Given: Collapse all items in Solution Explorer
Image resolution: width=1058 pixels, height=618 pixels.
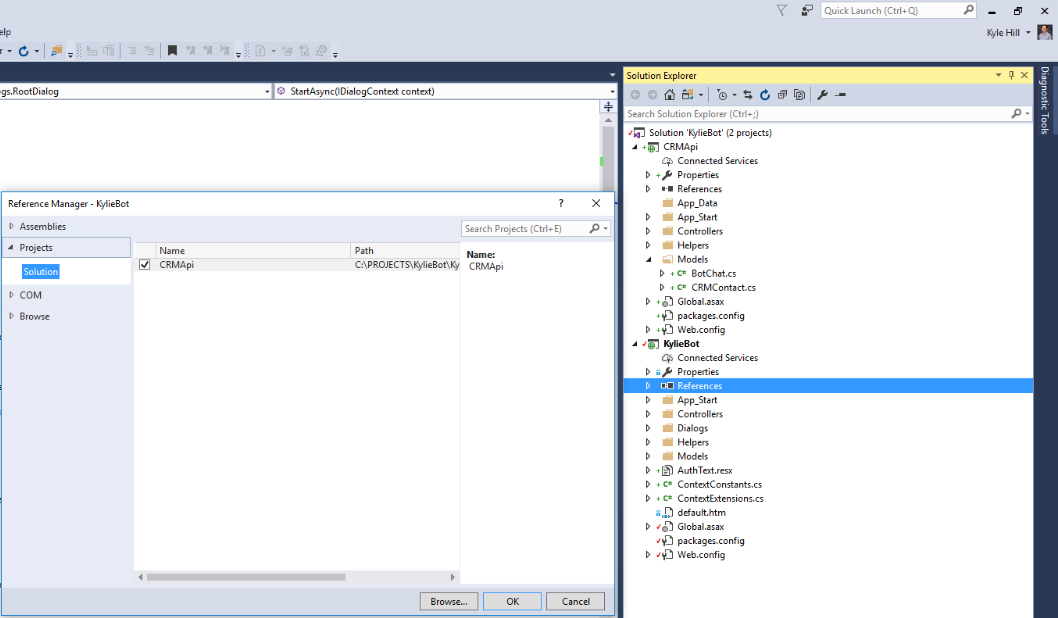Looking at the screenshot, I should point(782,94).
